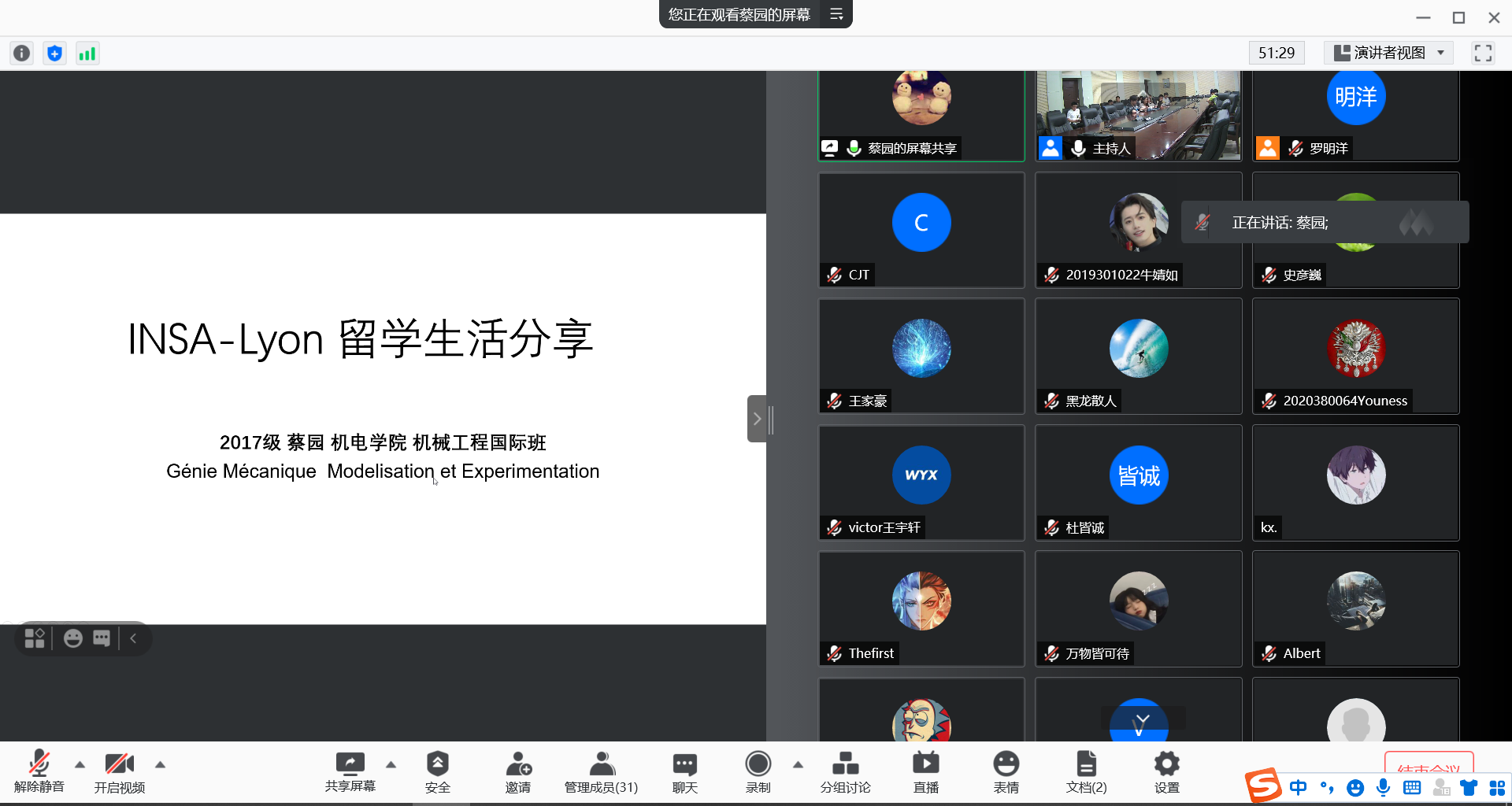Select the kx. participant tile
Screen dimensions: 1512x806
click(x=1355, y=482)
